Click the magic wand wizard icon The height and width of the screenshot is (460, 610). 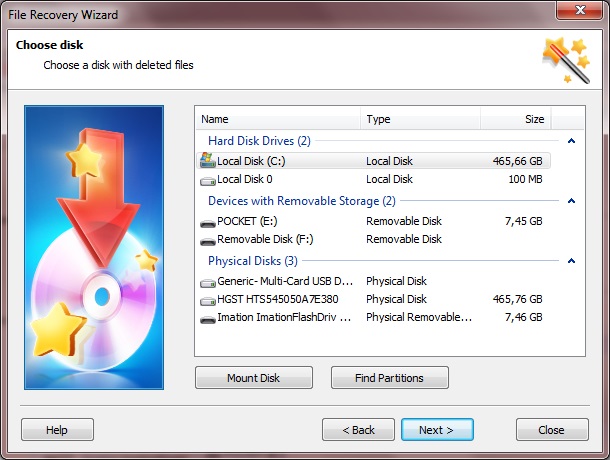click(566, 60)
